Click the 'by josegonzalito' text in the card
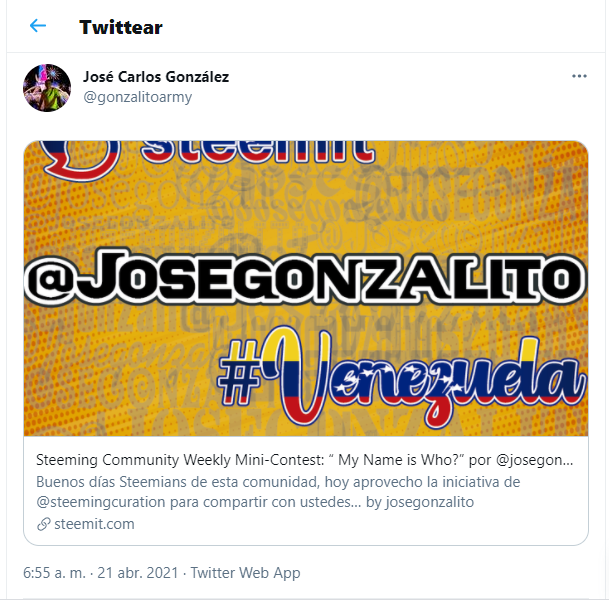609x603 pixels. click(x=420, y=502)
